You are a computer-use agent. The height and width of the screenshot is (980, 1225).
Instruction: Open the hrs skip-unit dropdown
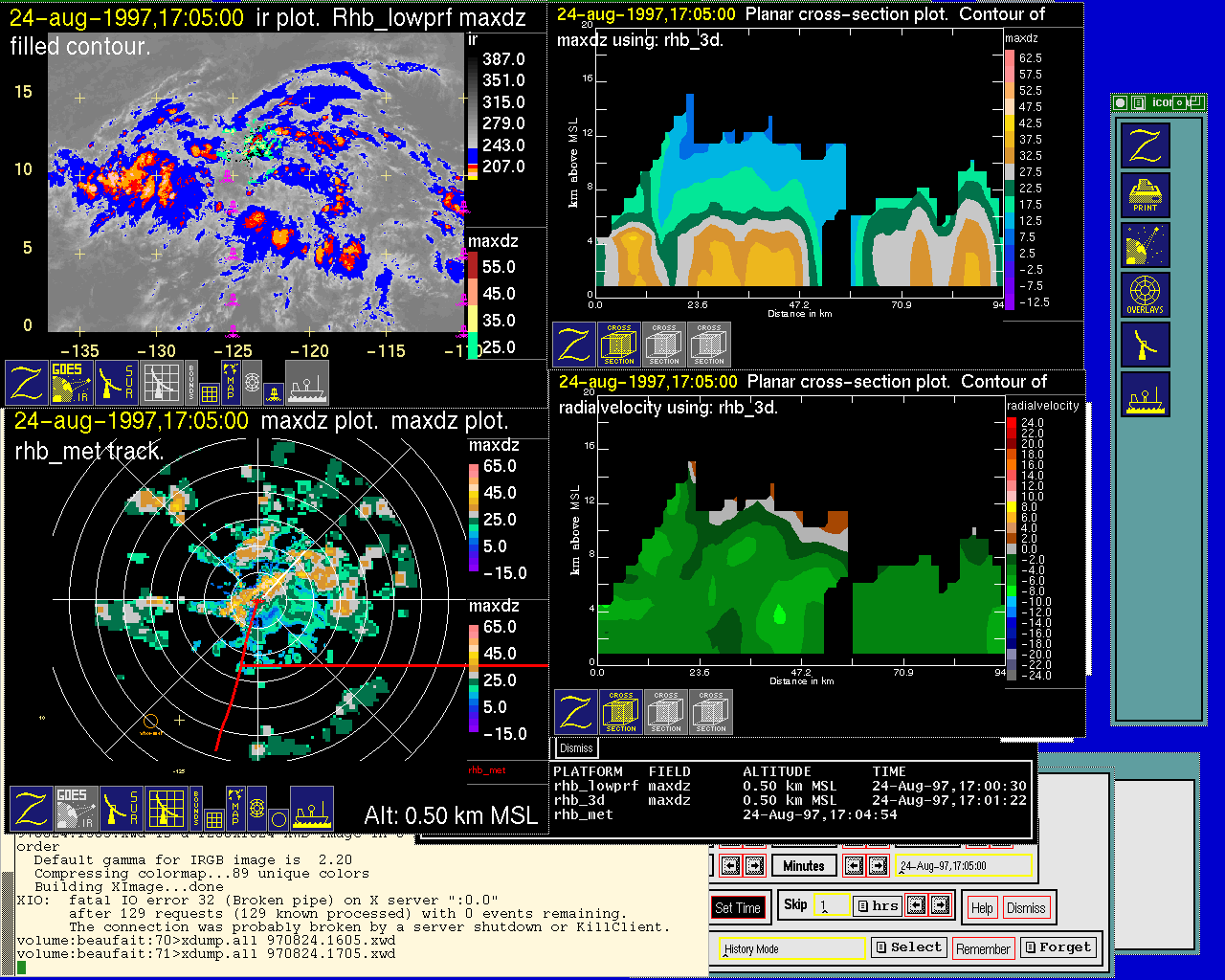click(877, 905)
